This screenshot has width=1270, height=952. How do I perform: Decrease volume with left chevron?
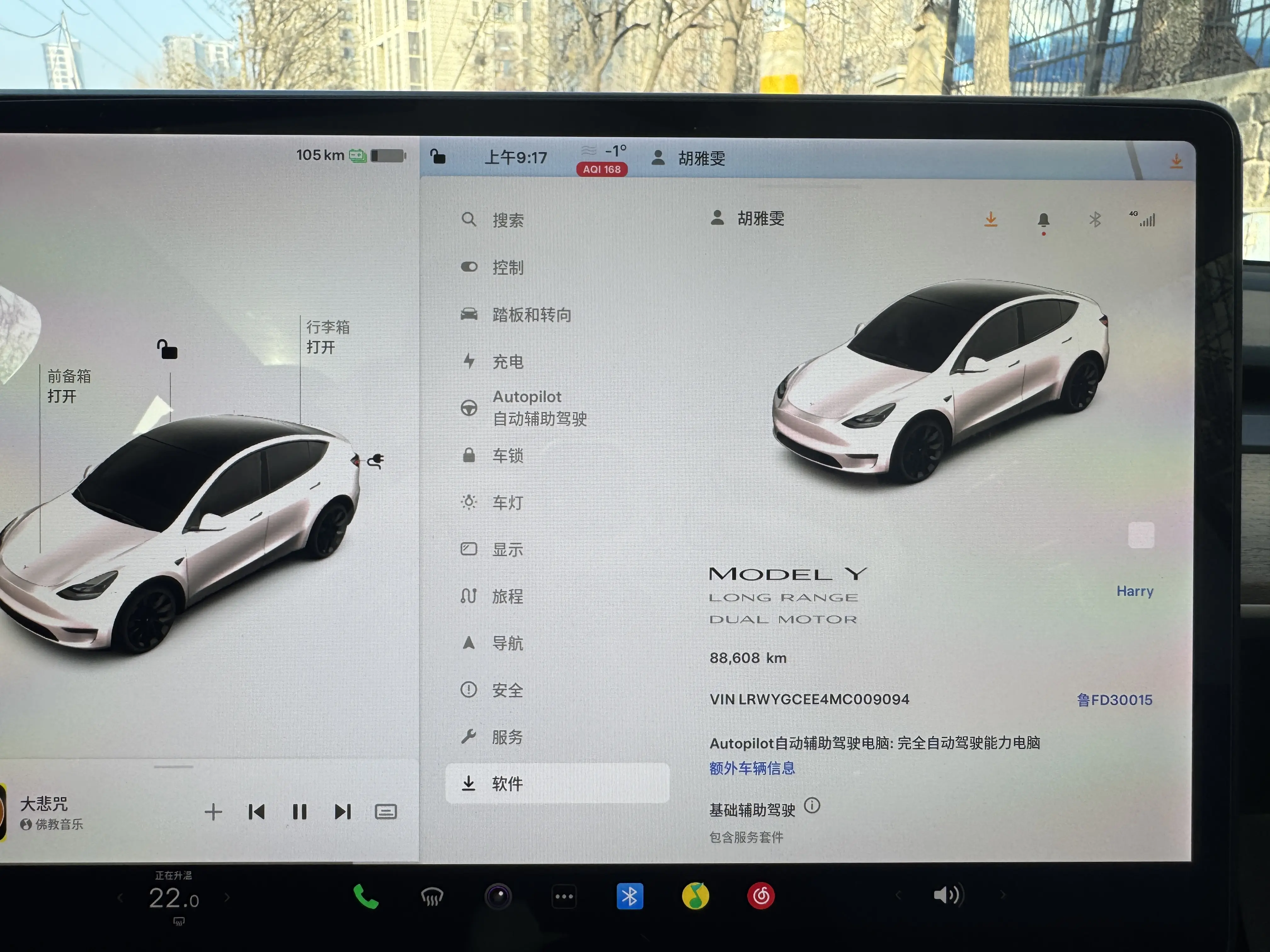[x=898, y=895]
